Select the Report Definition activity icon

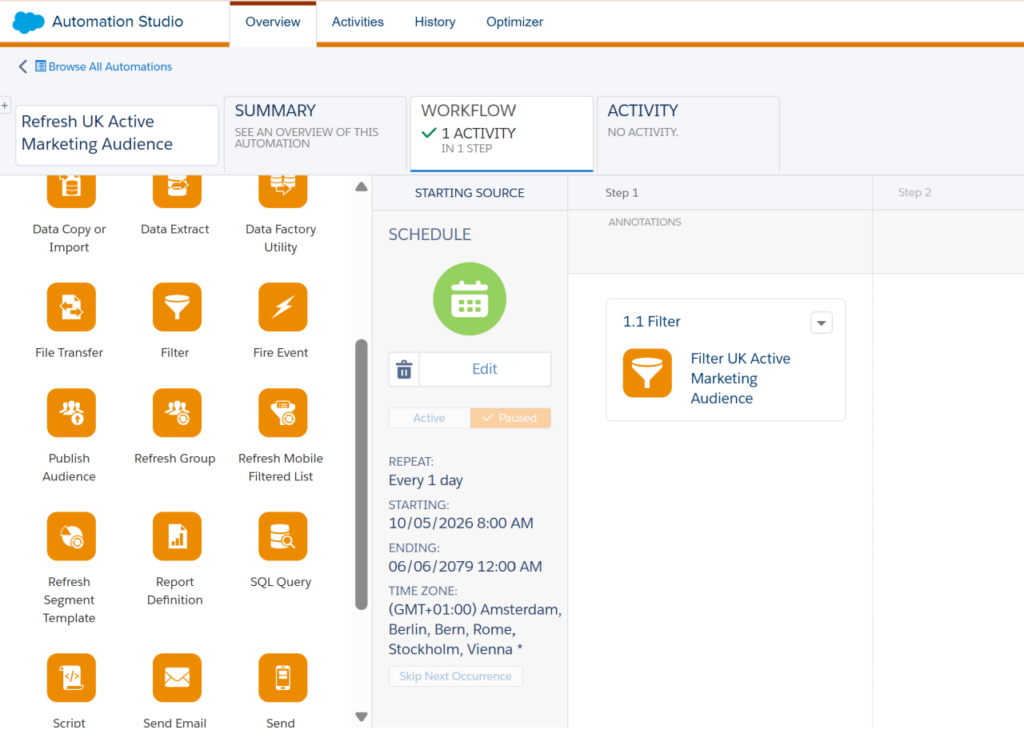(x=177, y=536)
